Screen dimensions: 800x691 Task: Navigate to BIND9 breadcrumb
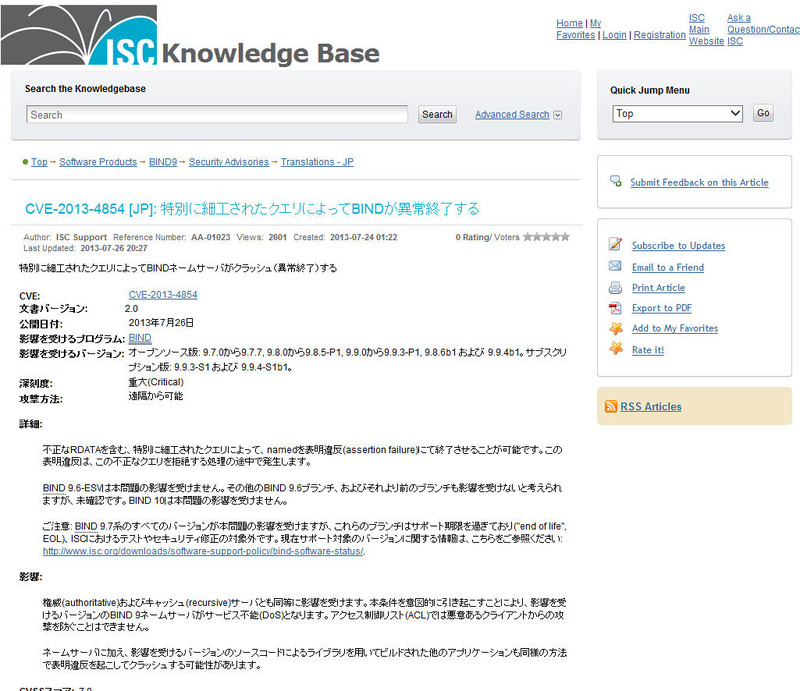click(163, 162)
